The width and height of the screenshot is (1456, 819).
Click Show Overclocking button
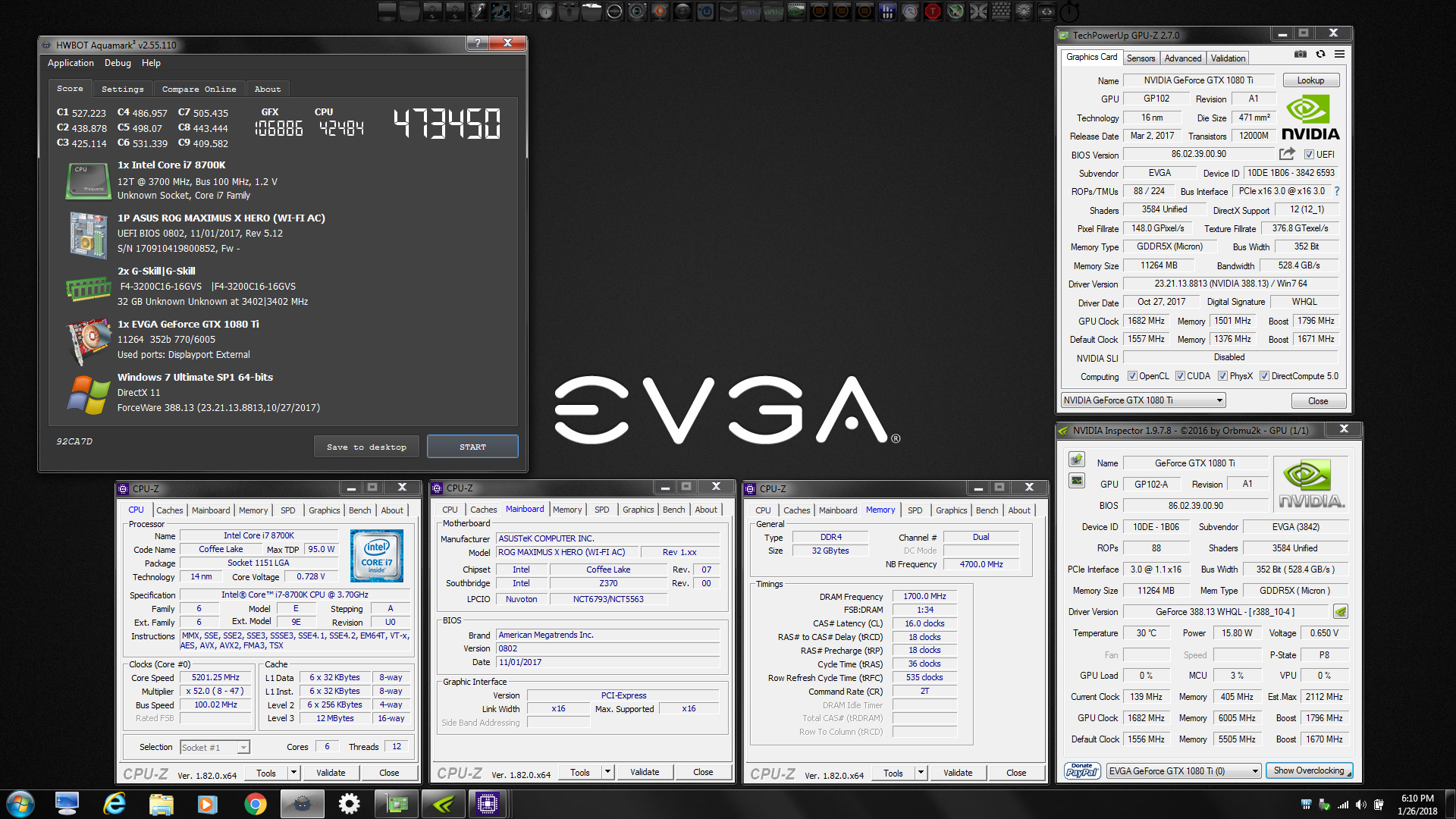click(x=1308, y=771)
